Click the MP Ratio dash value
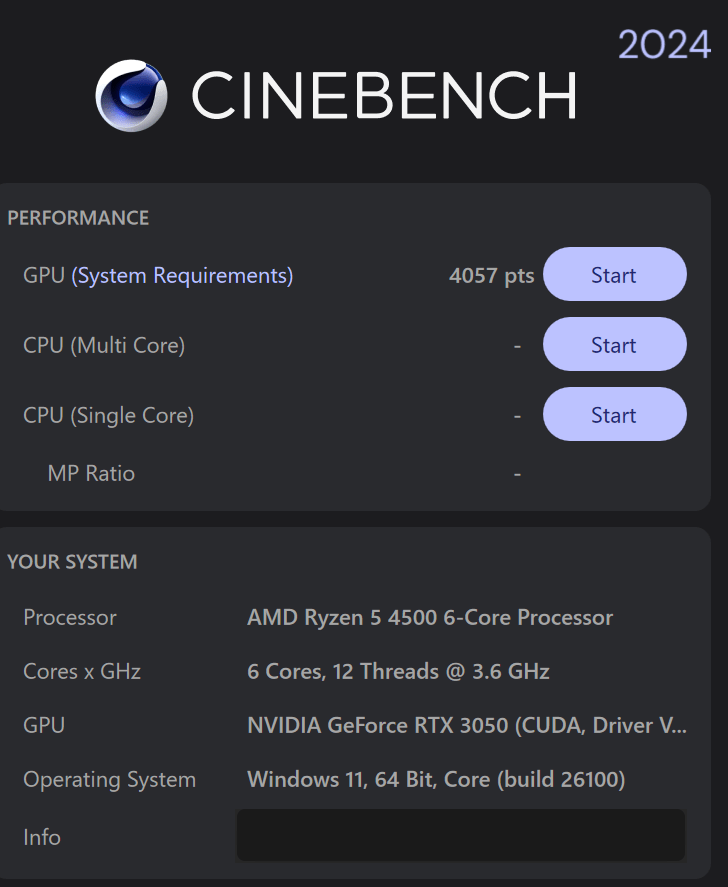Image resolution: width=728 pixels, height=887 pixels. (517, 474)
